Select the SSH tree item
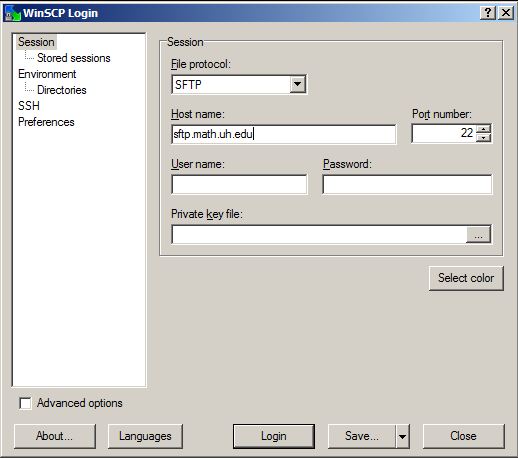The height and width of the screenshot is (458, 518). point(29,106)
